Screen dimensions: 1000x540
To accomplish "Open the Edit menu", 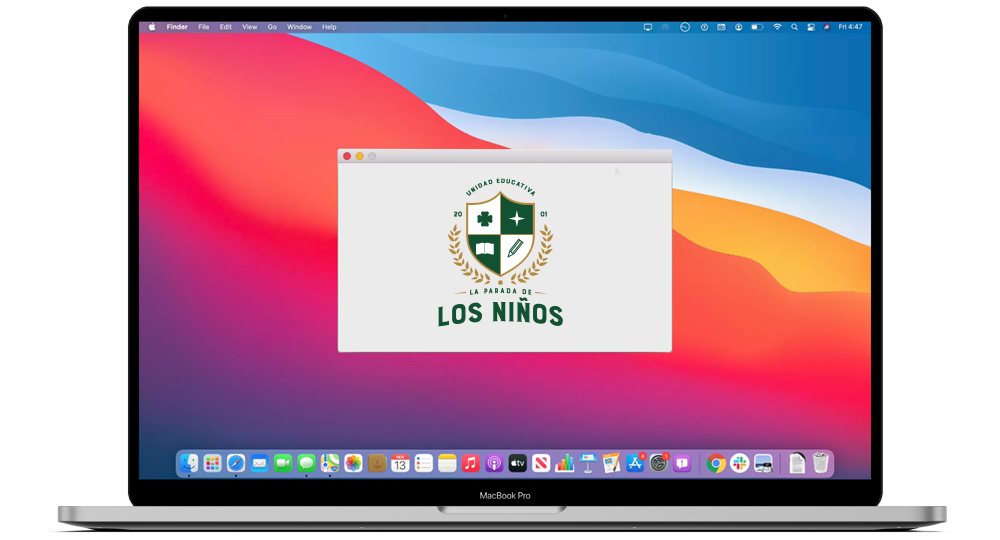I will (226, 27).
